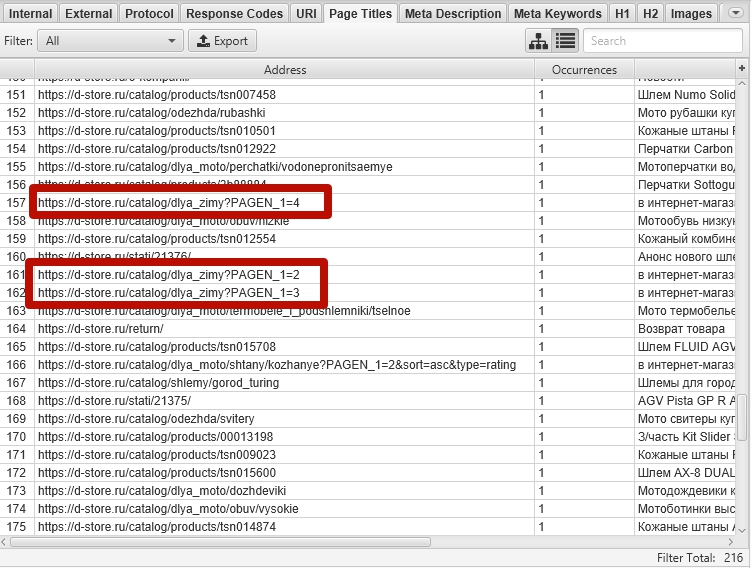The width and height of the screenshot is (751, 568).
Task: Select row with products/tsn012922 URL
Action: 368,148
